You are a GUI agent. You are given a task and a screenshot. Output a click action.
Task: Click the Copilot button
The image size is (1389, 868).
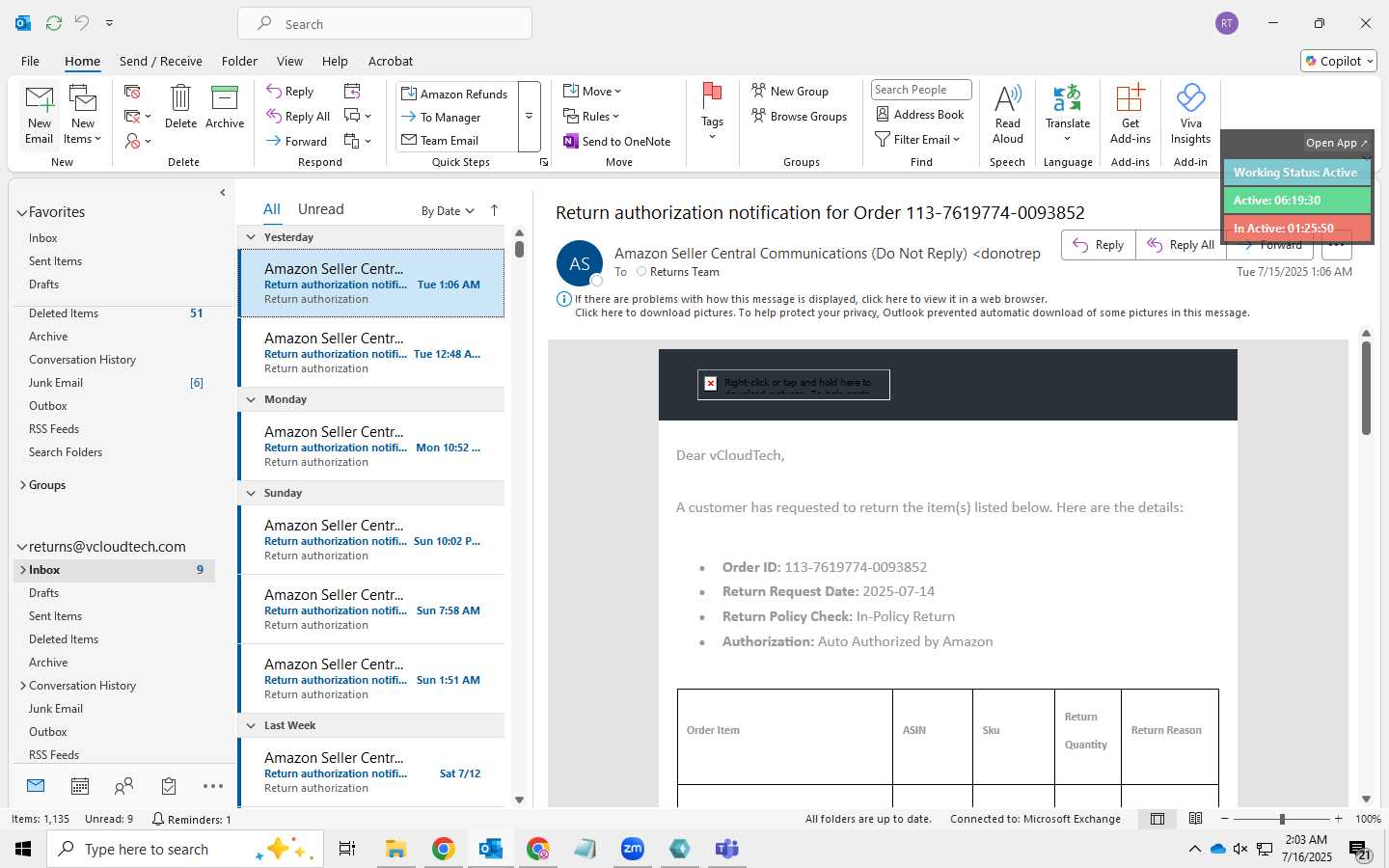tap(1339, 61)
